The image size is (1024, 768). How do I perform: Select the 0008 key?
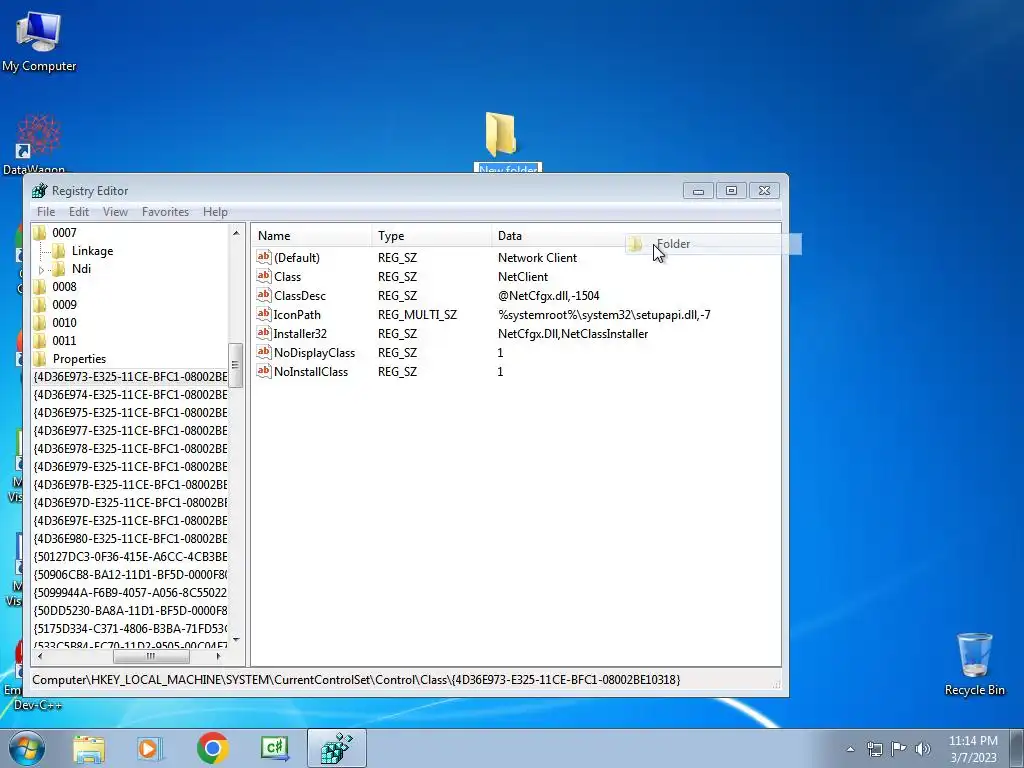point(64,287)
